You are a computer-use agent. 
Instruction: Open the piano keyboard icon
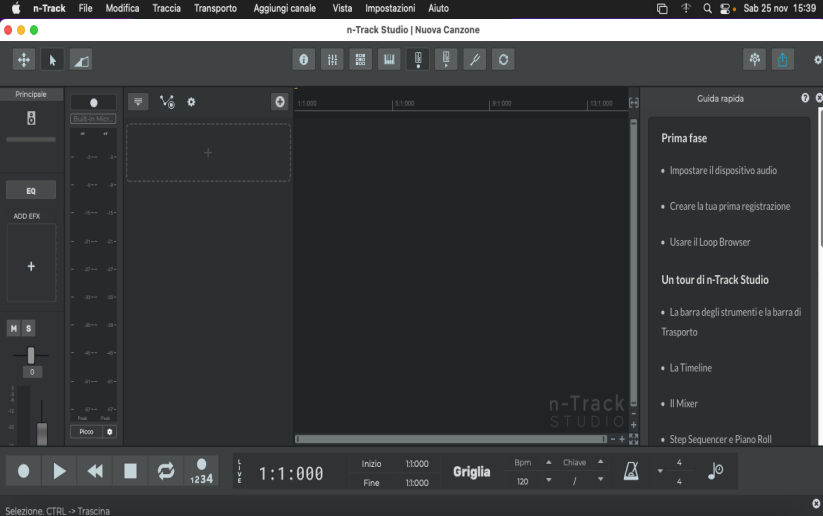click(x=389, y=59)
